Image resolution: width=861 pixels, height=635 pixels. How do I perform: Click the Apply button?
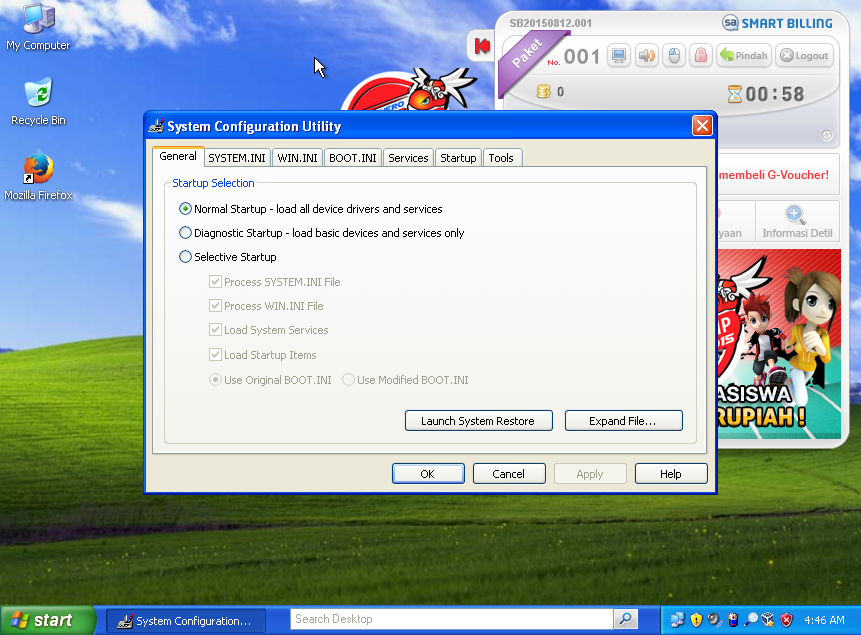coord(590,474)
